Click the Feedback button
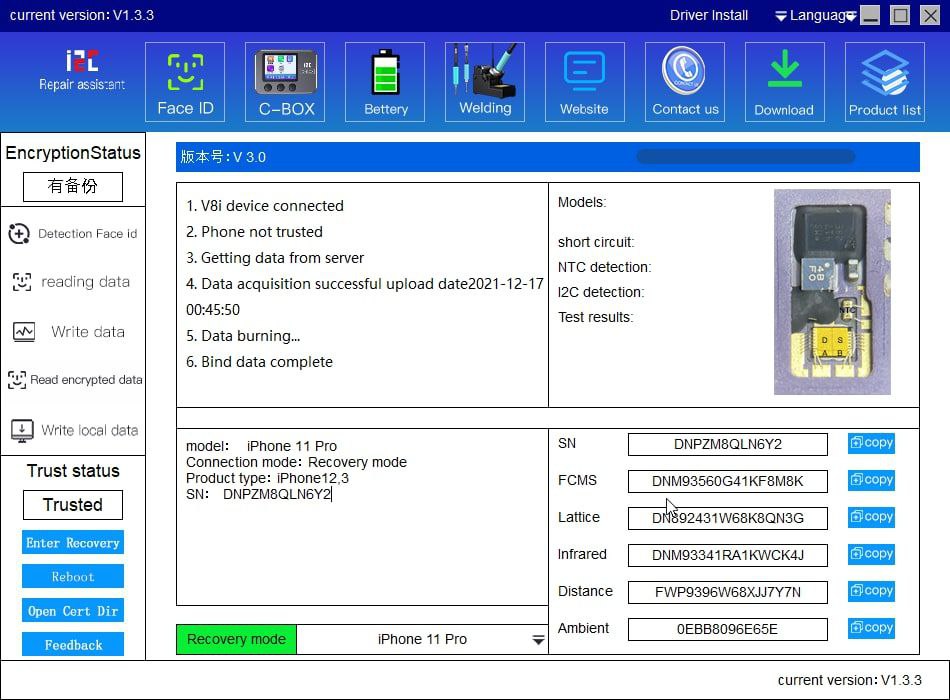This screenshot has height=700, width=950. [73, 645]
